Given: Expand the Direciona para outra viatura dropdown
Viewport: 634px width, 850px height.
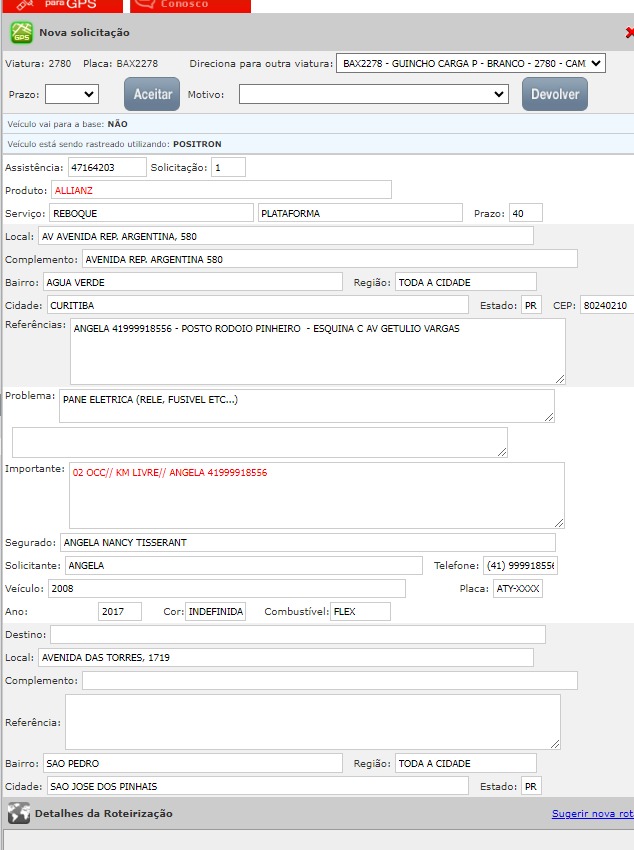Looking at the screenshot, I should click(x=471, y=63).
